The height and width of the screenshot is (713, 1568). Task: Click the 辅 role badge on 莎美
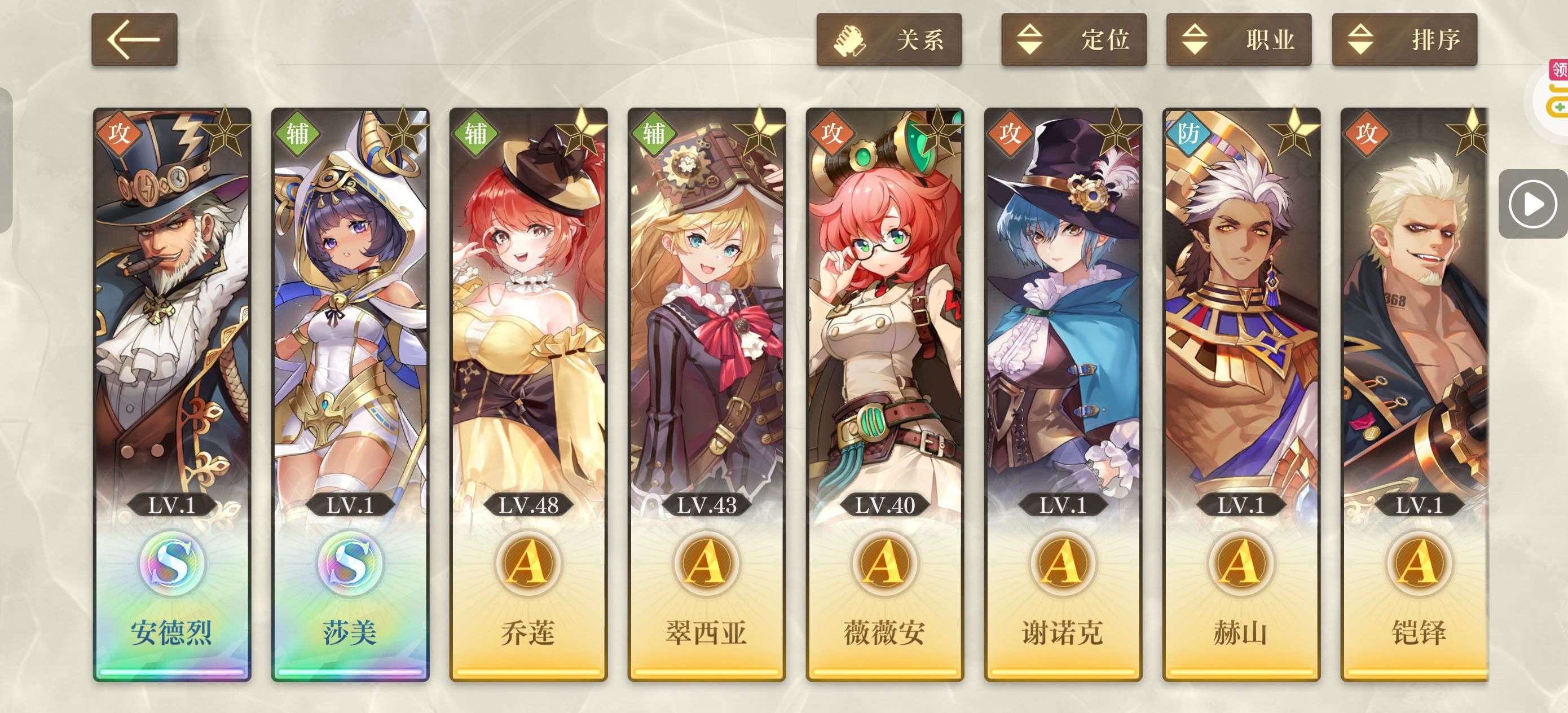[297, 133]
